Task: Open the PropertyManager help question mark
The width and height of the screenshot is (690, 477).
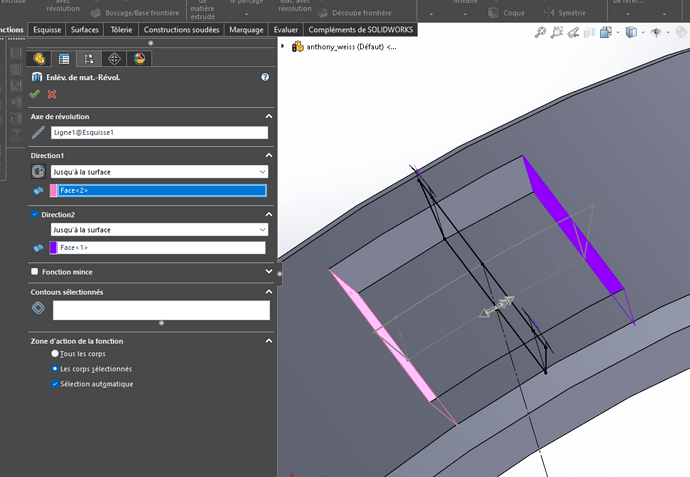Action: pos(265,77)
